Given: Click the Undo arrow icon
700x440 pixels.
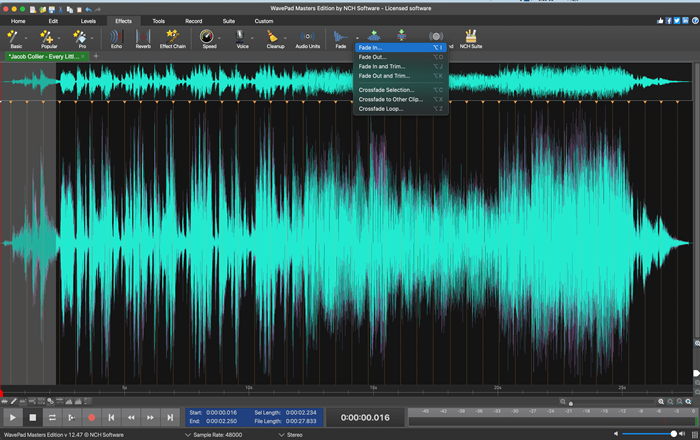Looking at the screenshot, I should 88,9.
